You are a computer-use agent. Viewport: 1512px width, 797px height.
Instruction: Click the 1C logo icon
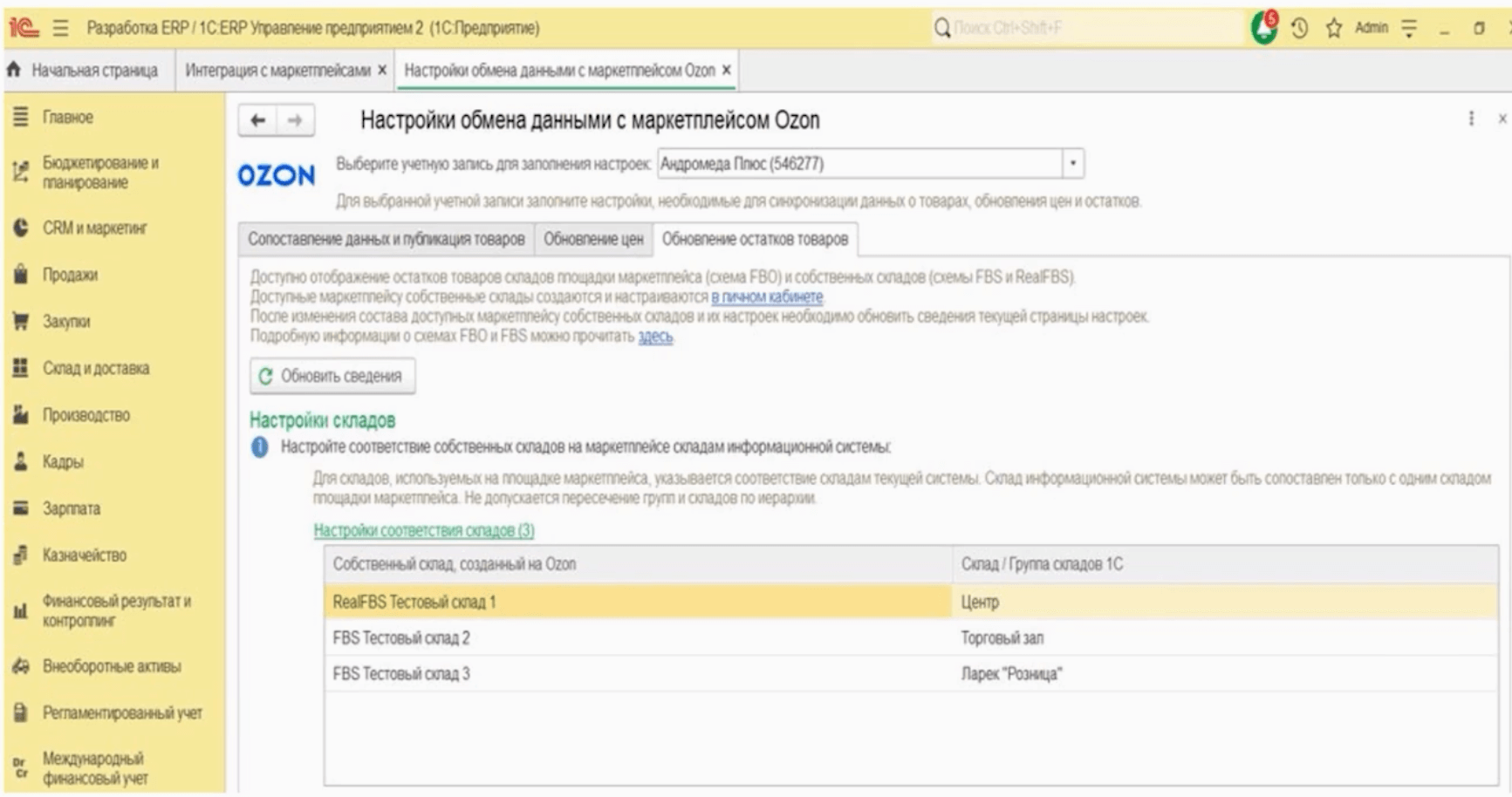pyautogui.click(x=24, y=28)
